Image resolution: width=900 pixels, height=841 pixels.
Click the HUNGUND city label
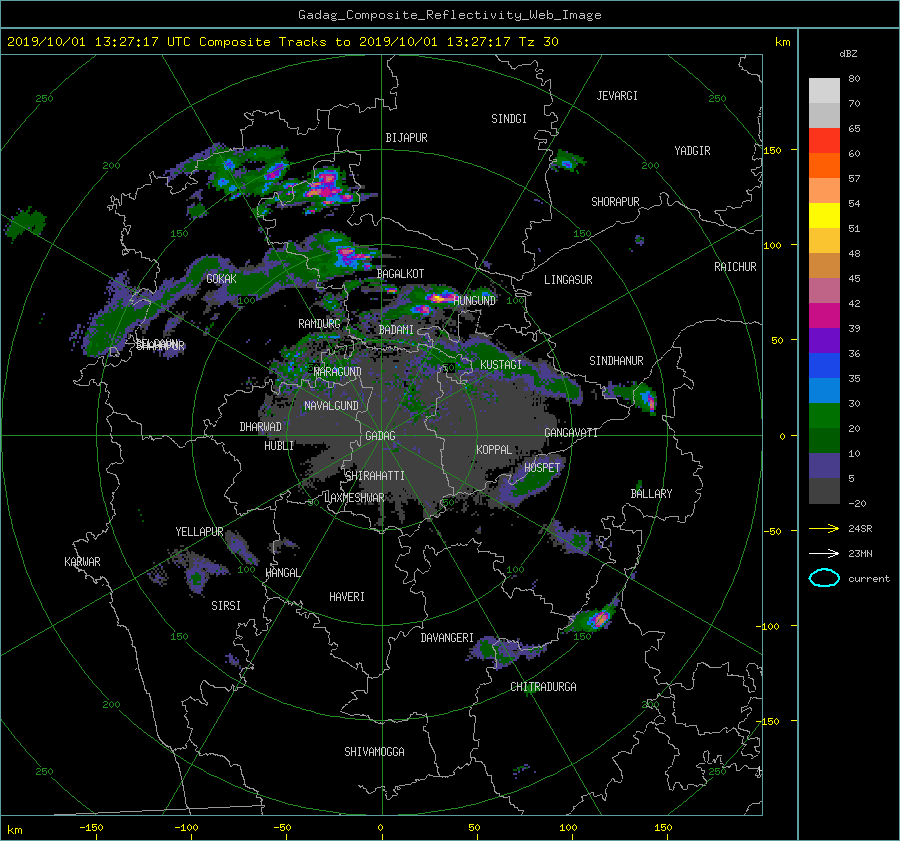pos(474,300)
